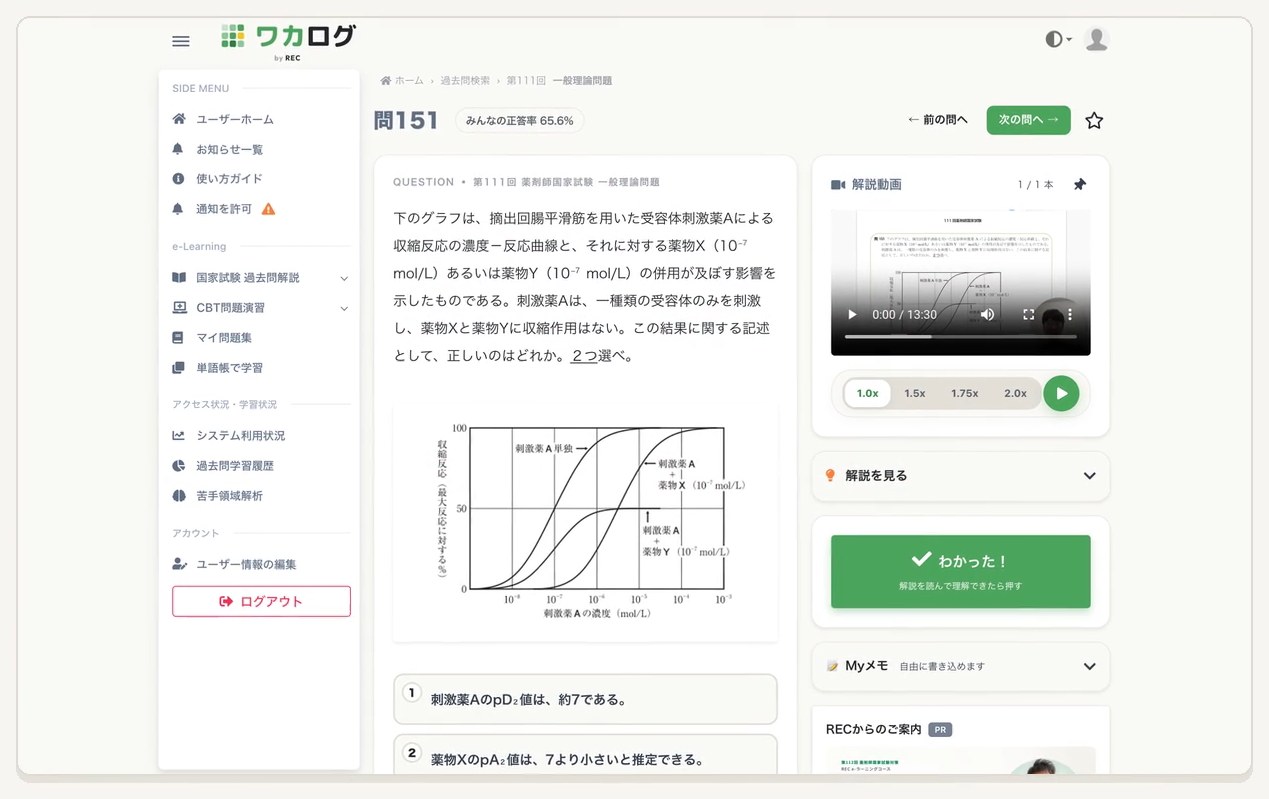This screenshot has width=1269, height=799.
Task: Open the theme contrast toggle dropdown
Action: point(1058,39)
